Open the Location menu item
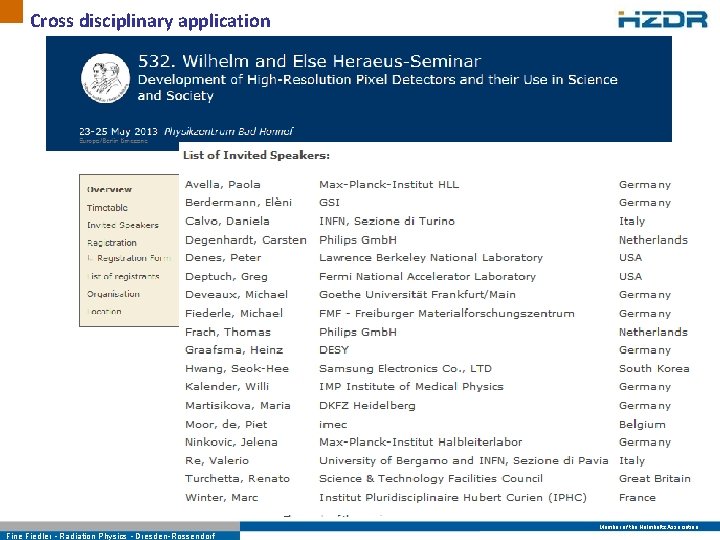 (104, 311)
